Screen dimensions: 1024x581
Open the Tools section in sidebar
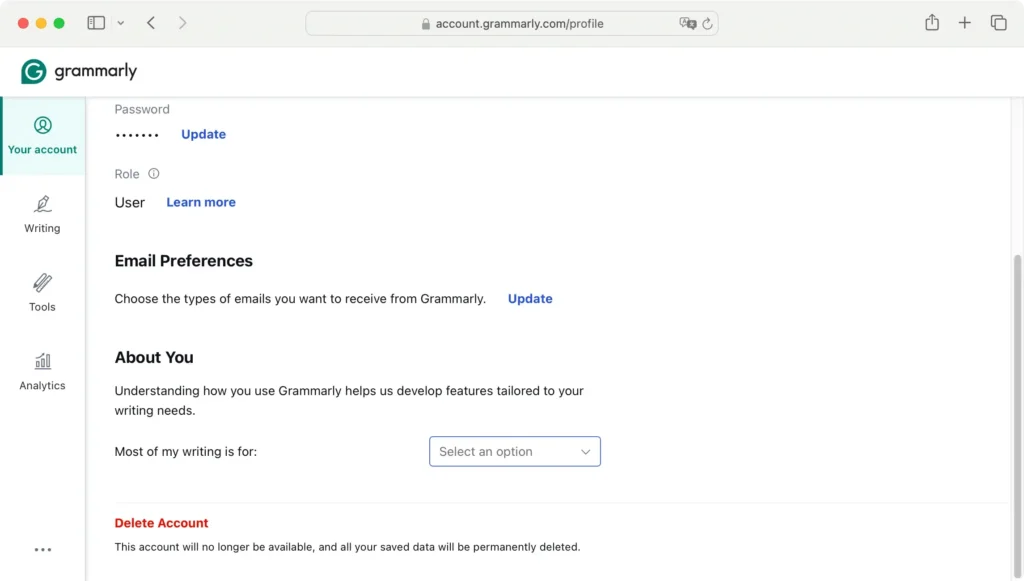click(x=42, y=292)
